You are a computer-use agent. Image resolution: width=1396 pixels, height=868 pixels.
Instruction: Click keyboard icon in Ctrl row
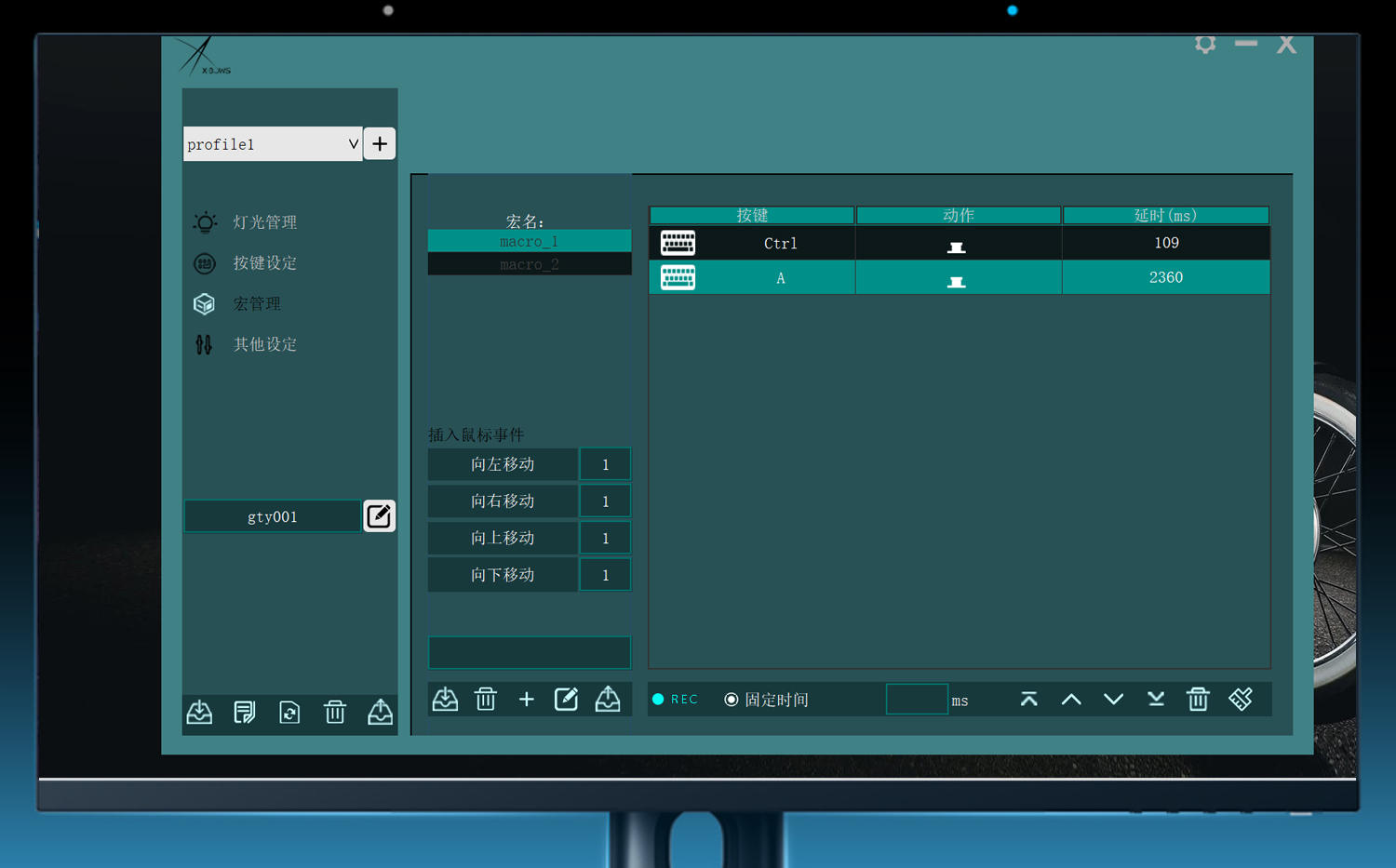[678, 243]
